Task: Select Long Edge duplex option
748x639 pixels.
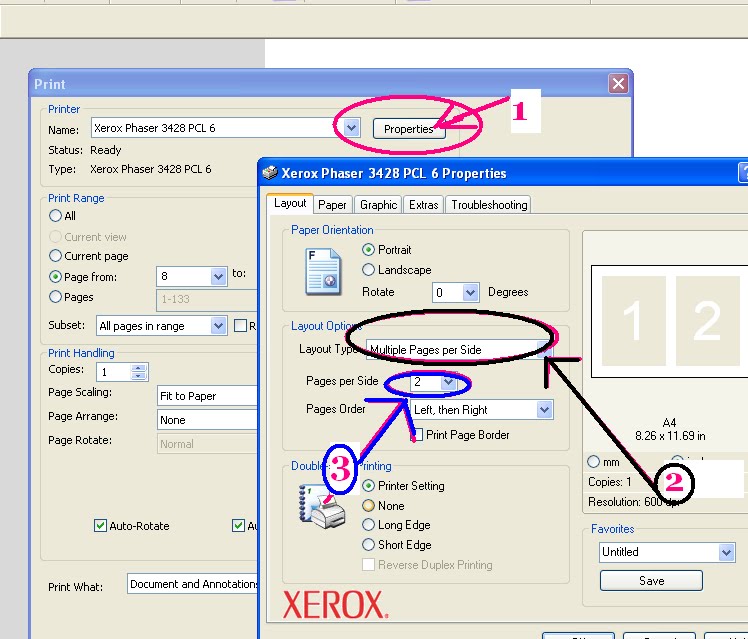Action: point(368,525)
